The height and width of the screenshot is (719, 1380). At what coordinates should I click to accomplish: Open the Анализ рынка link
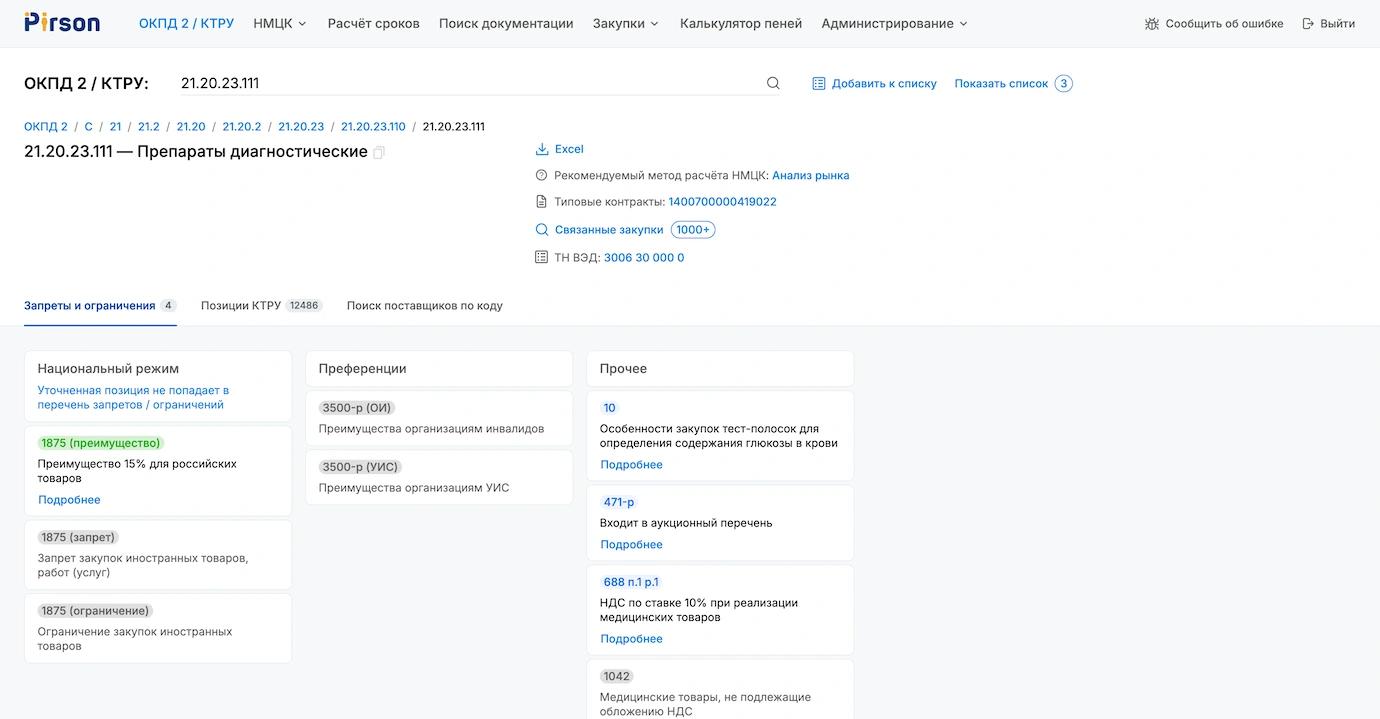point(810,176)
